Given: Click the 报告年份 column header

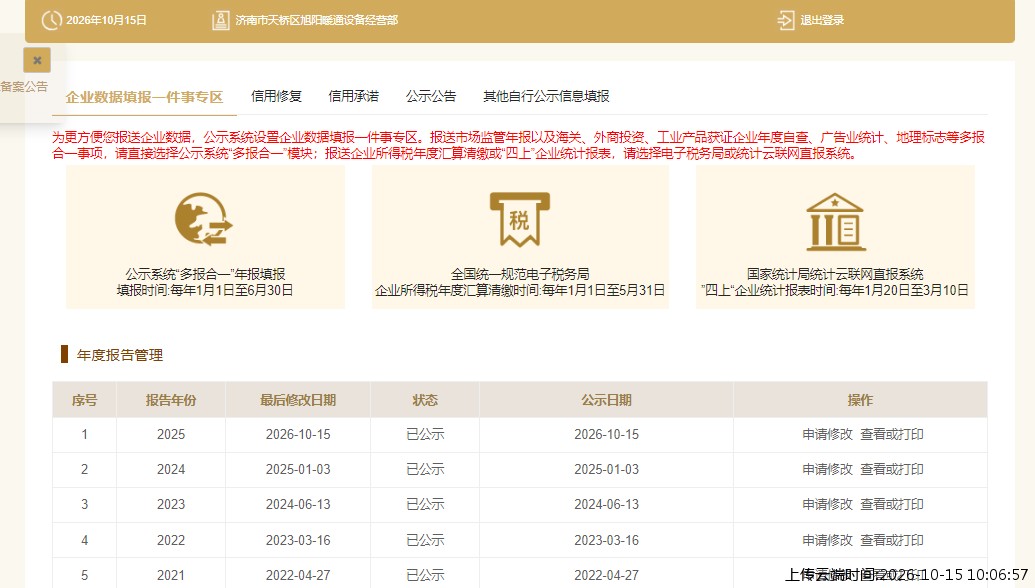Looking at the screenshot, I should pyautogui.click(x=171, y=400).
